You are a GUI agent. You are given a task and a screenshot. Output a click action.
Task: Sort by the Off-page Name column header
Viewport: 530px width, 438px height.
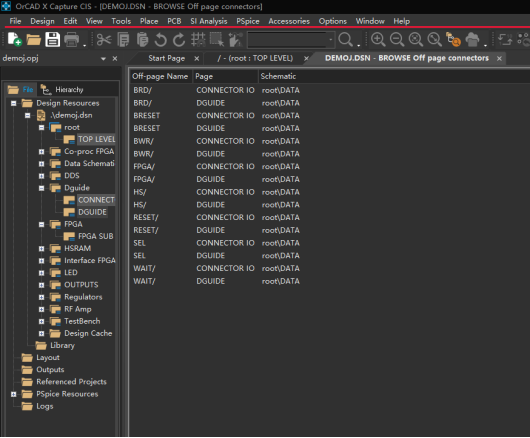pos(160,76)
